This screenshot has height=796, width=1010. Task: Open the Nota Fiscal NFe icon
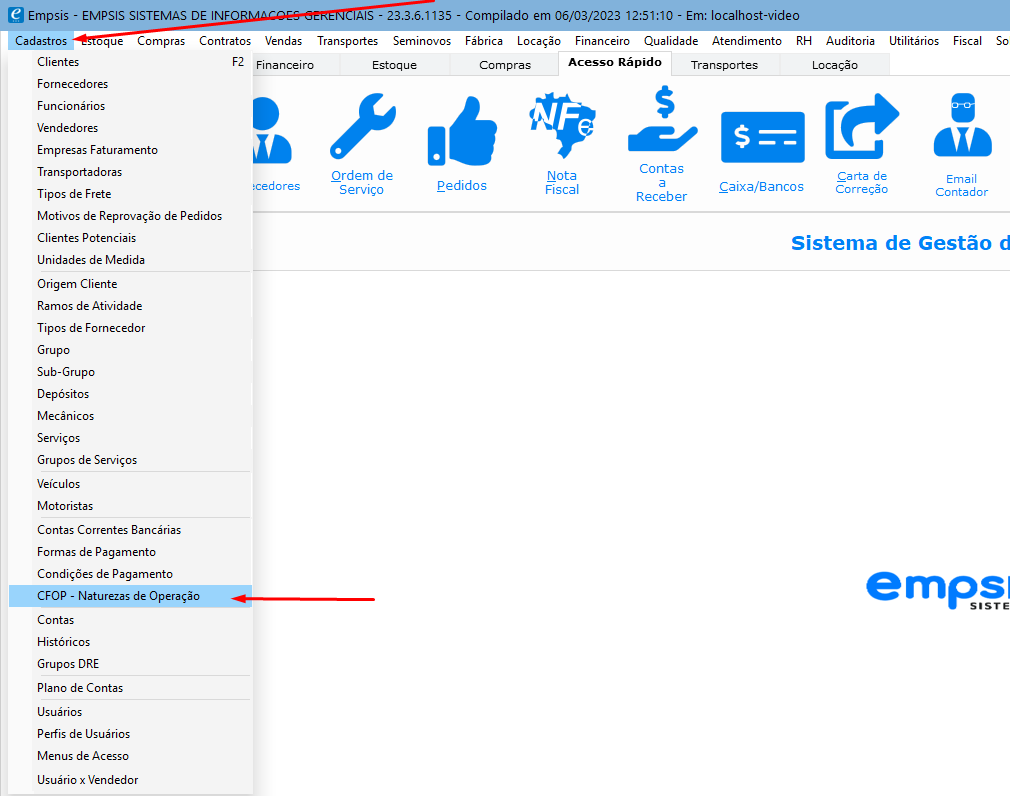(562, 125)
